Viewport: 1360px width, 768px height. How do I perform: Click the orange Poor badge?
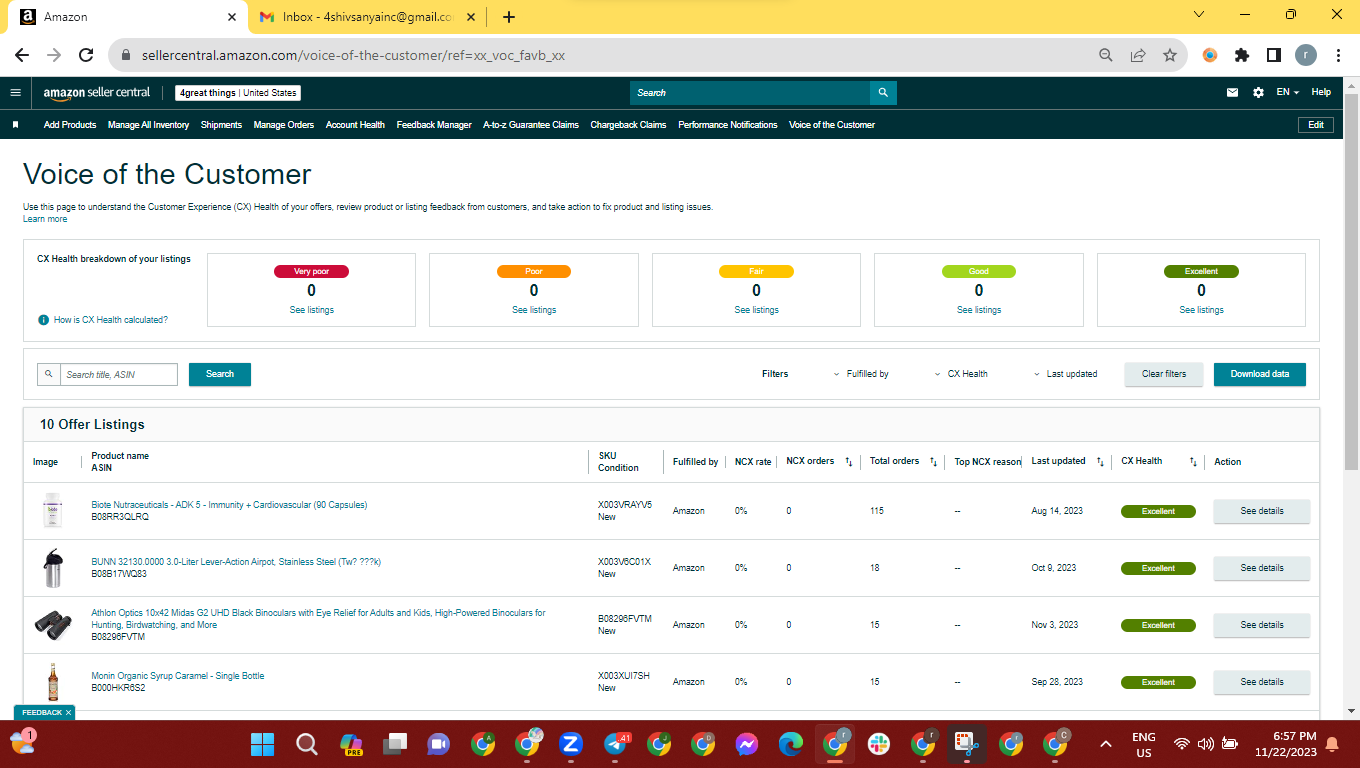(x=534, y=271)
